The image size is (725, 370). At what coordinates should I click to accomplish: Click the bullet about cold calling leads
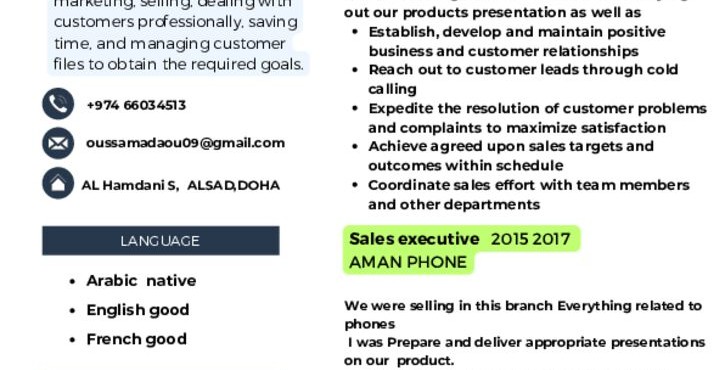click(523, 79)
